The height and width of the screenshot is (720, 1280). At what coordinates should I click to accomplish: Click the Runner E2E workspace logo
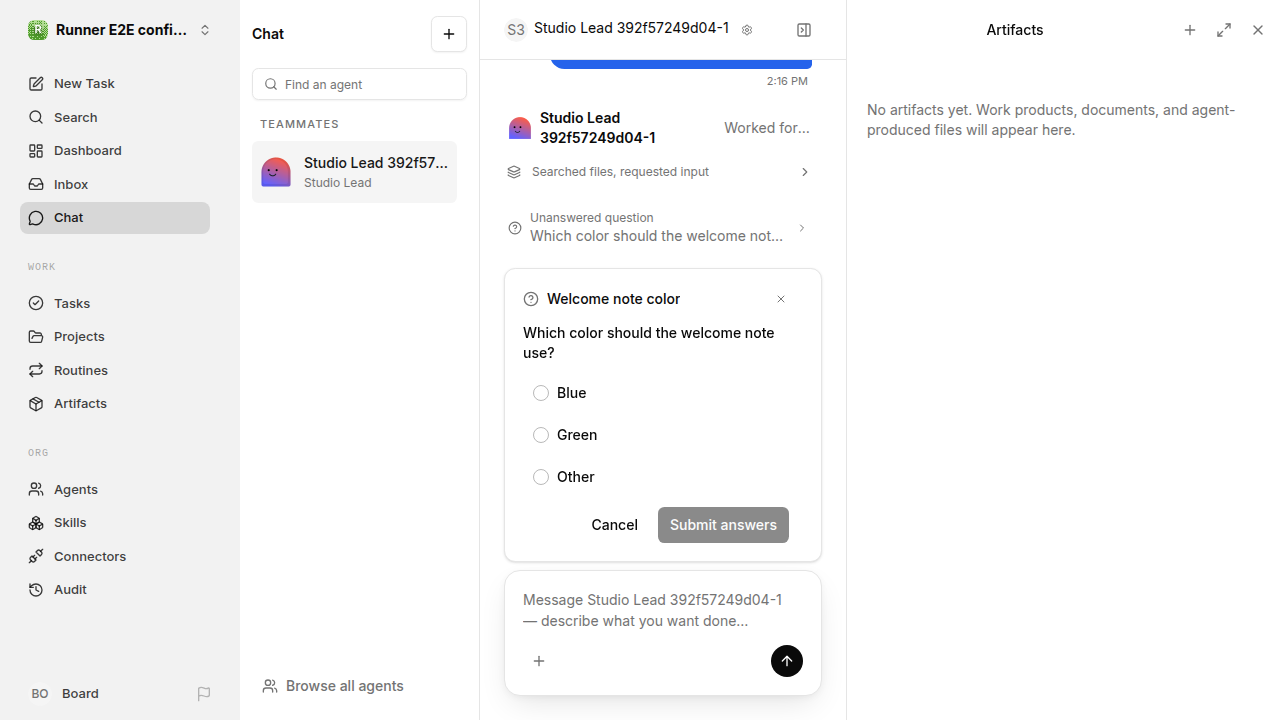[38, 30]
